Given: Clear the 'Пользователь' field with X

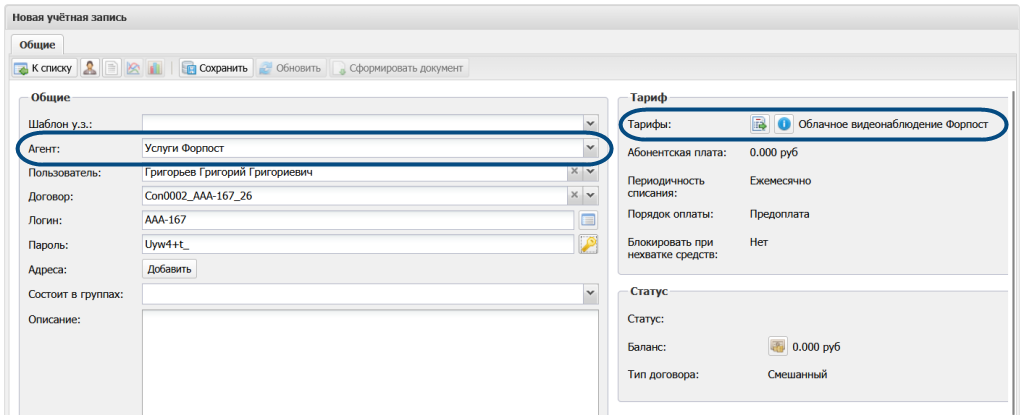Looking at the screenshot, I should [x=575, y=172].
